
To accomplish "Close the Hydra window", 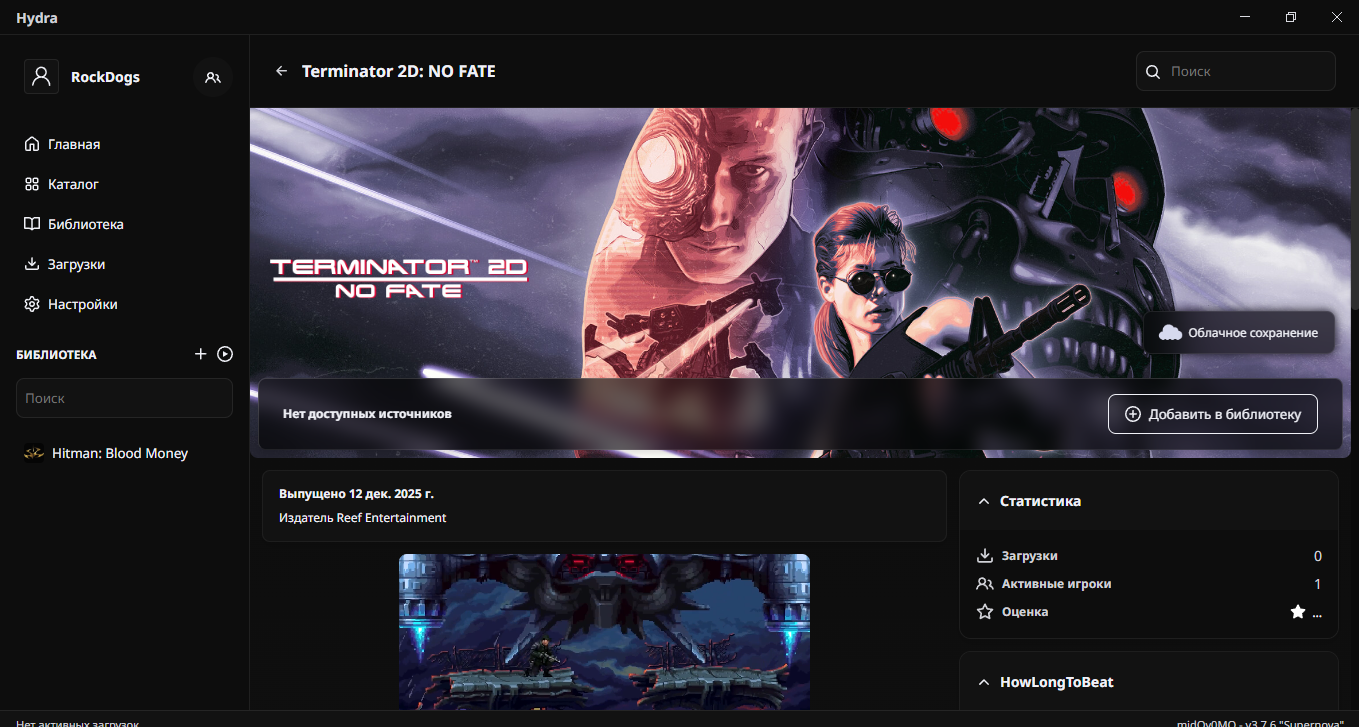I will (x=1336, y=17).
